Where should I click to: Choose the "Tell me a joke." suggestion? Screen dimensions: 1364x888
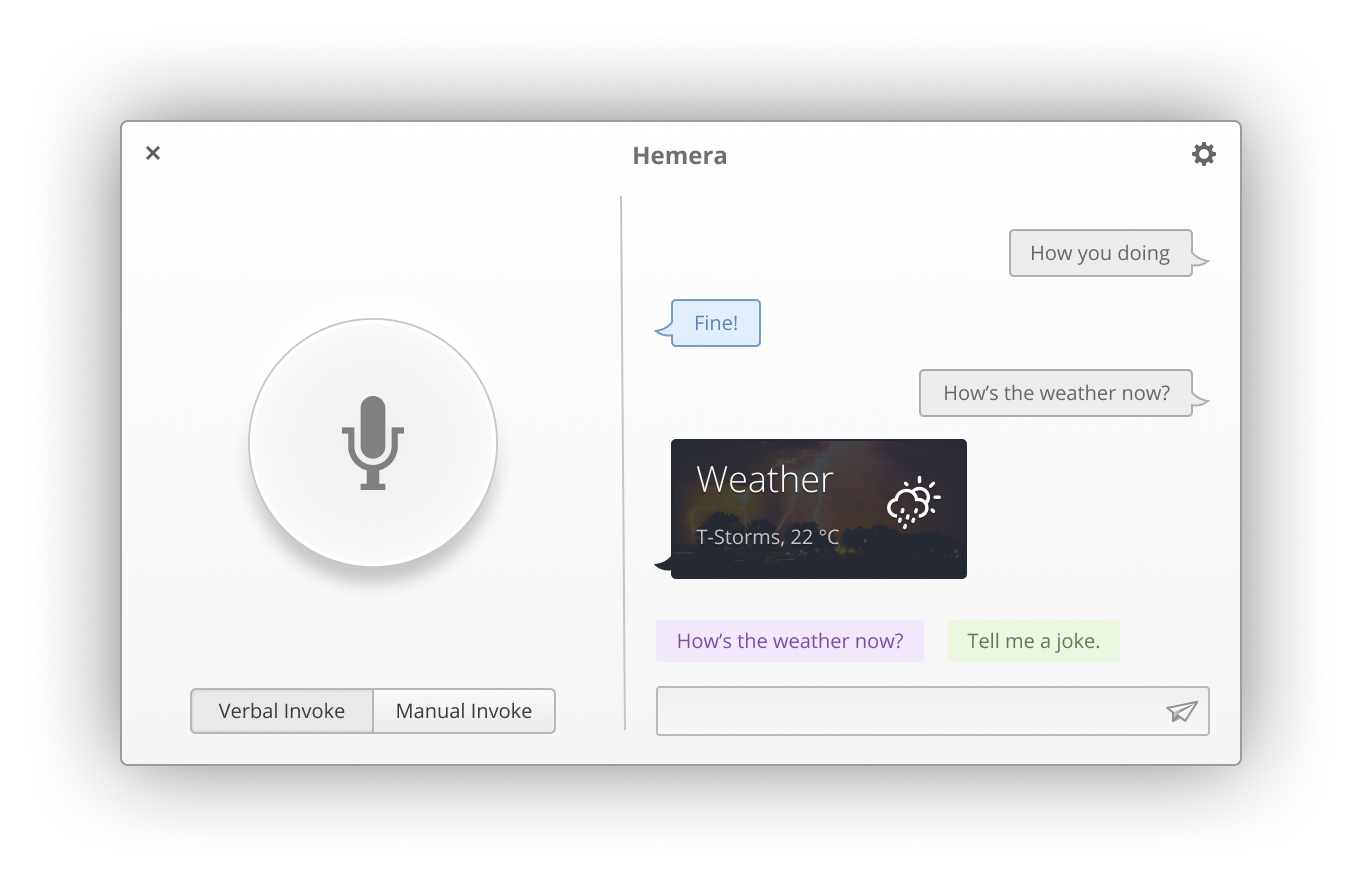tap(1034, 641)
